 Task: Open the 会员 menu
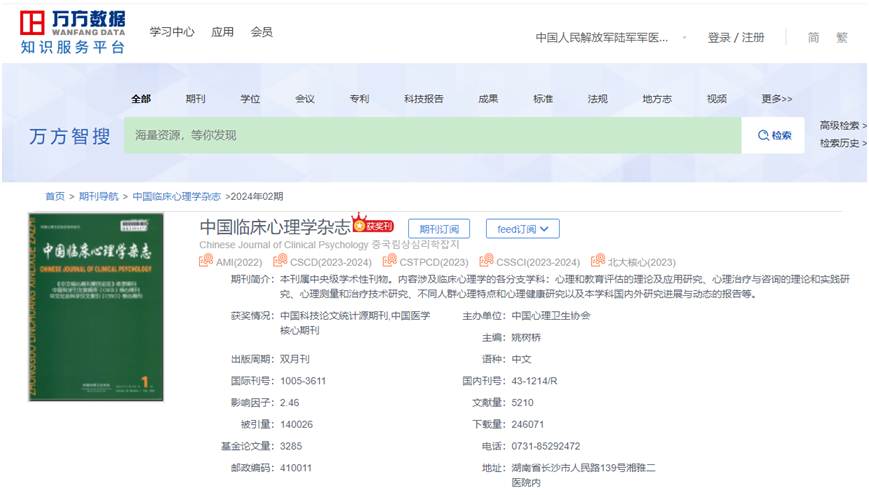[x=262, y=32]
